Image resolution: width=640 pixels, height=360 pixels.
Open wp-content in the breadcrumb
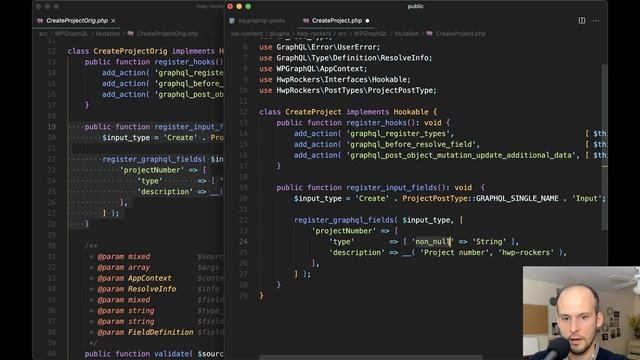tap(247, 33)
